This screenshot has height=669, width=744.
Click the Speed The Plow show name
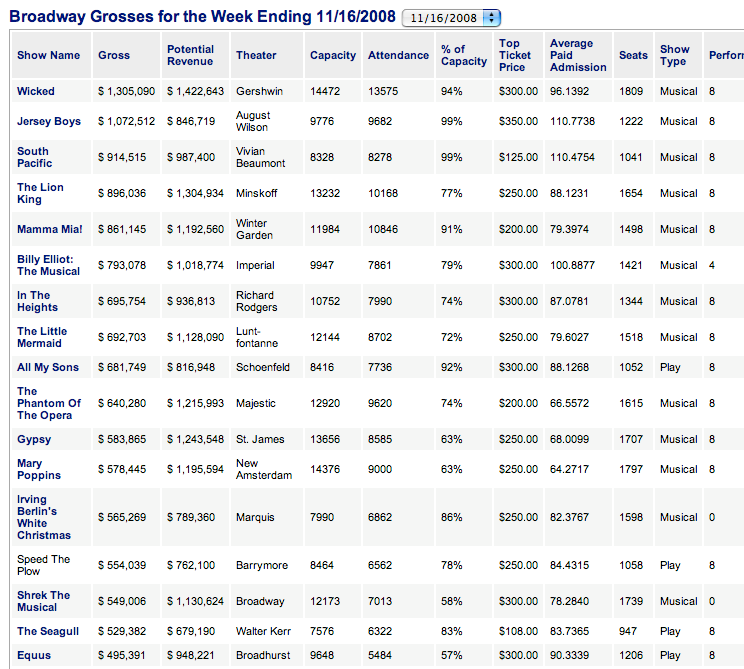43,565
